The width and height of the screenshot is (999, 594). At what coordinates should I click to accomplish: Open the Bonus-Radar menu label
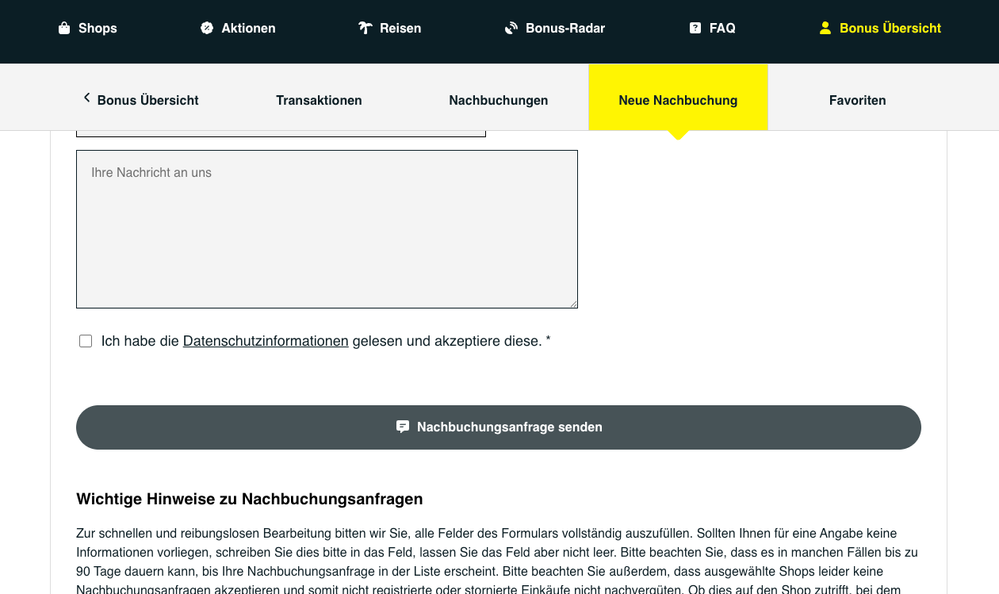tap(565, 28)
